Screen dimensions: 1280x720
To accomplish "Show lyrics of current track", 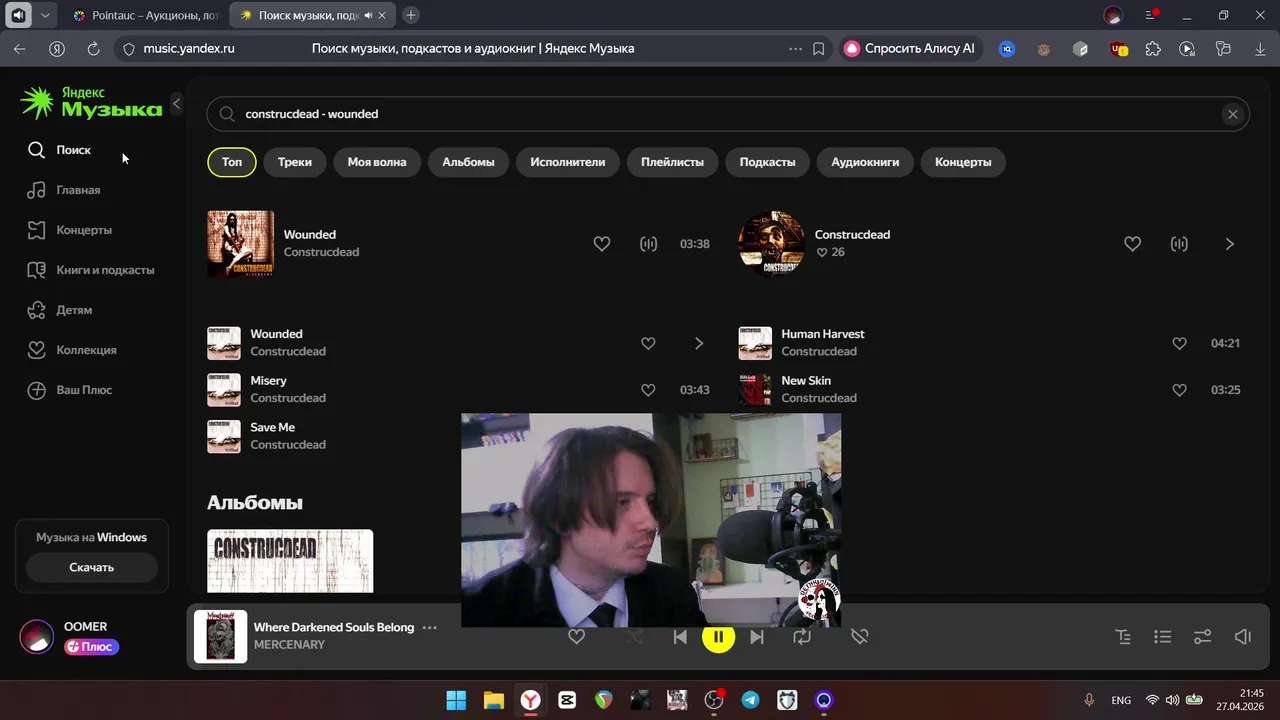I will 1123,637.
